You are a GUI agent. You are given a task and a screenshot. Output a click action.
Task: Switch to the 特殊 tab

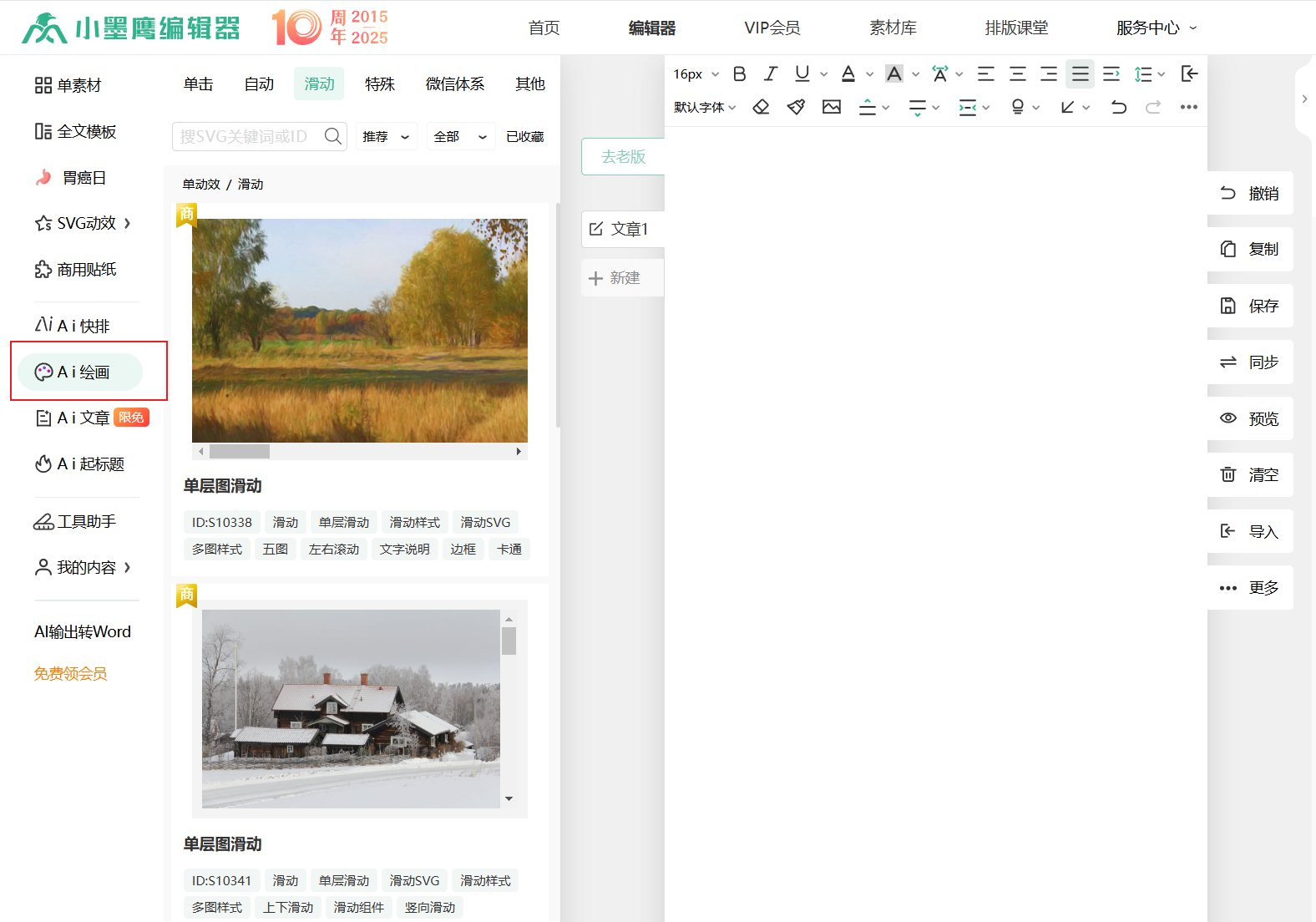coord(380,84)
